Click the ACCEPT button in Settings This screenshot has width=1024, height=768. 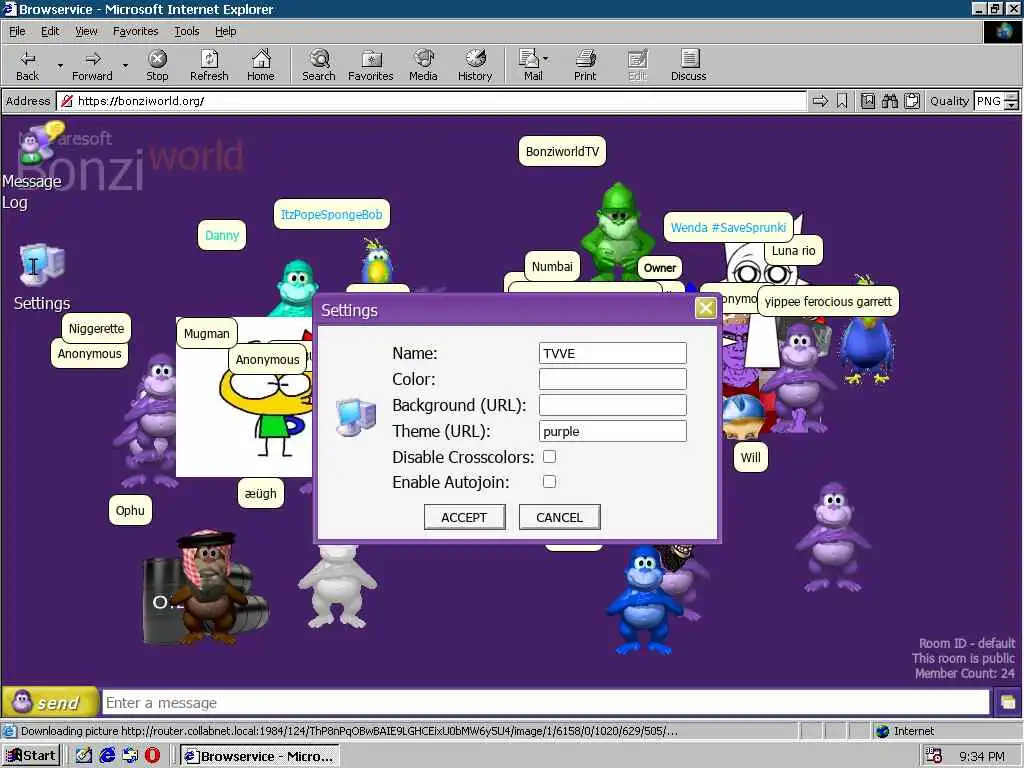(x=464, y=517)
